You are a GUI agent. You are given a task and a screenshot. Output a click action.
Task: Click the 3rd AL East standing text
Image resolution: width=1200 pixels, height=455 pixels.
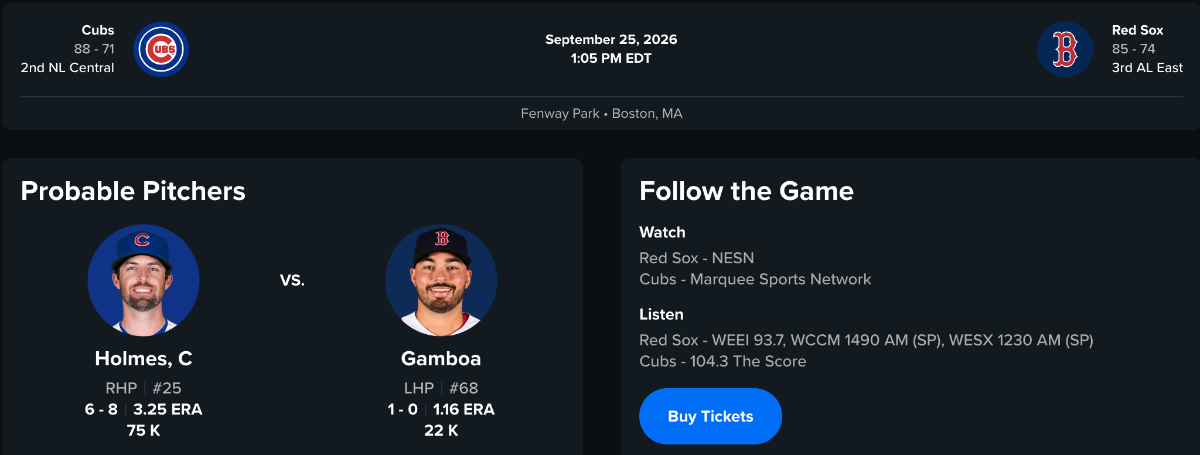tap(1147, 68)
